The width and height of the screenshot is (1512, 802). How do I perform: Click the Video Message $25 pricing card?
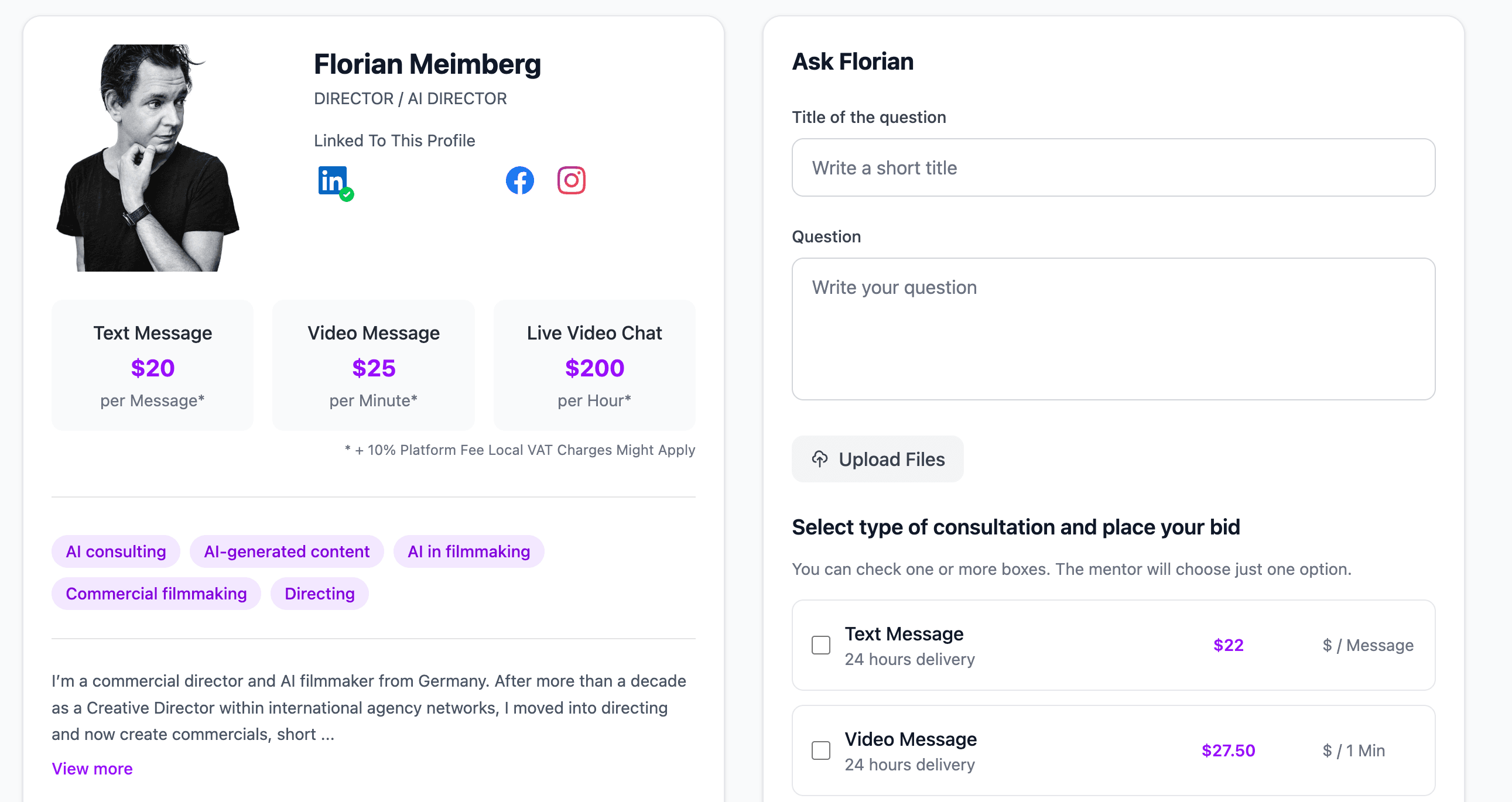coord(373,365)
